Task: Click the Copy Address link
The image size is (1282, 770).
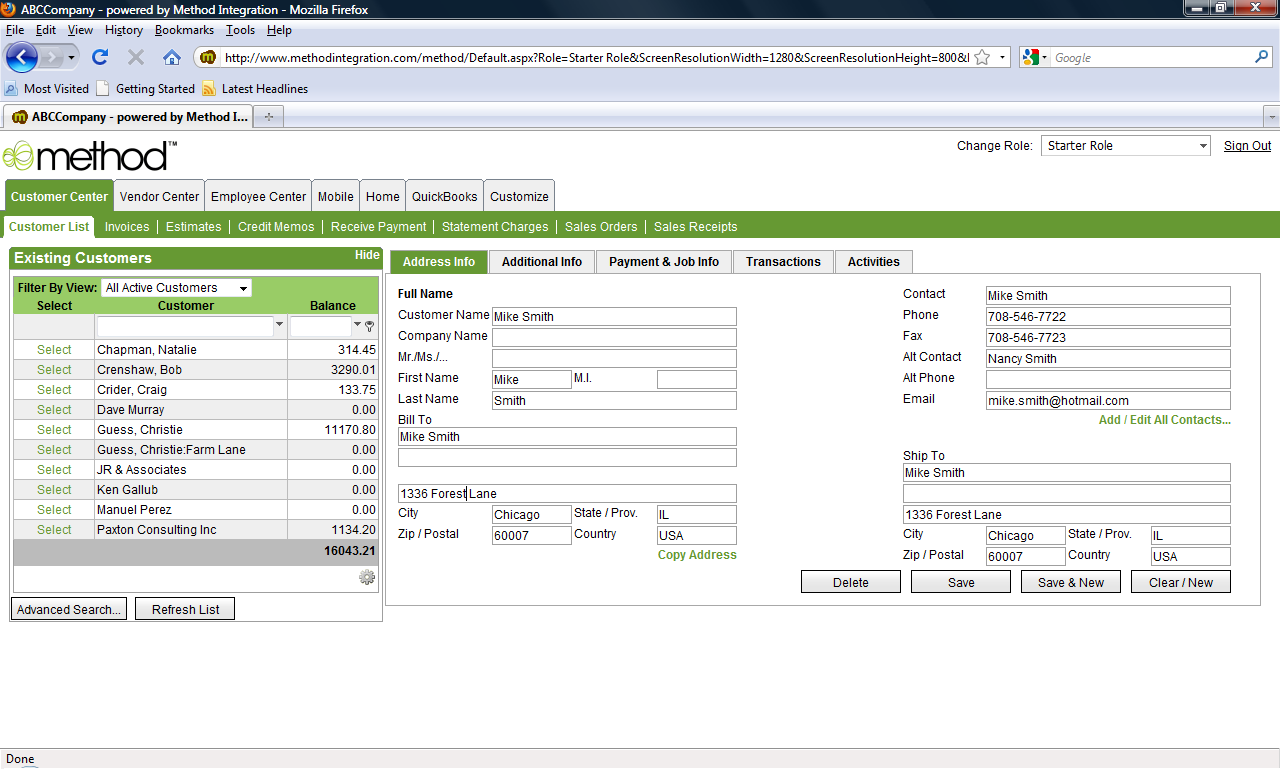Action: click(x=696, y=555)
